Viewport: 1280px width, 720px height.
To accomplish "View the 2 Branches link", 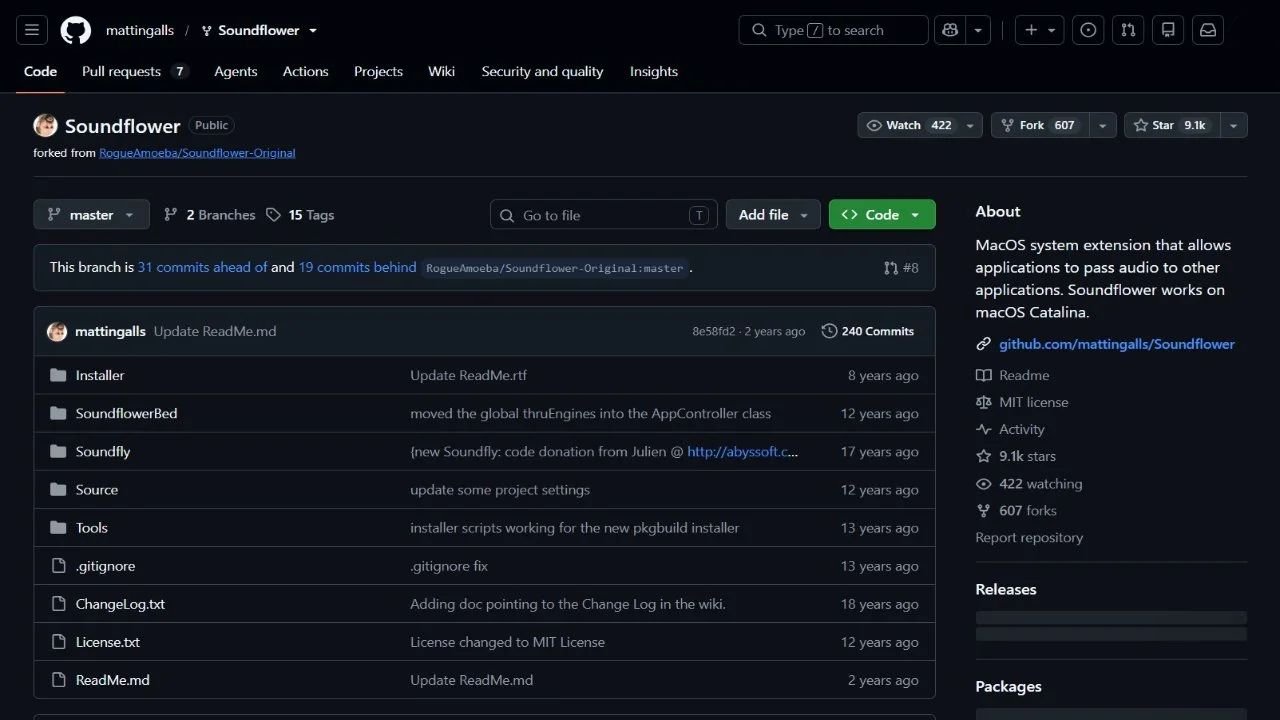I will coord(210,215).
